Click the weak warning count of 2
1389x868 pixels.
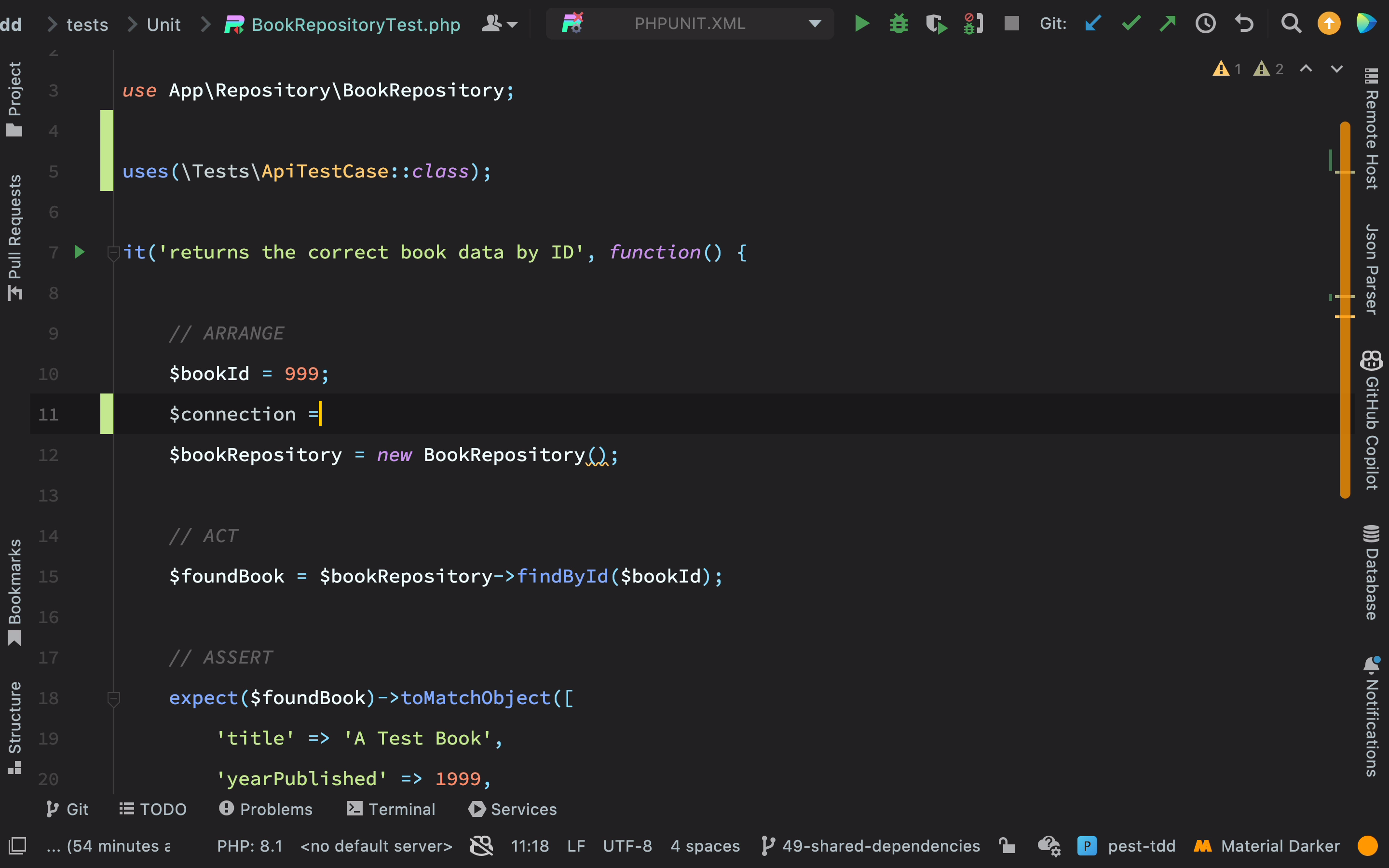click(x=1269, y=69)
